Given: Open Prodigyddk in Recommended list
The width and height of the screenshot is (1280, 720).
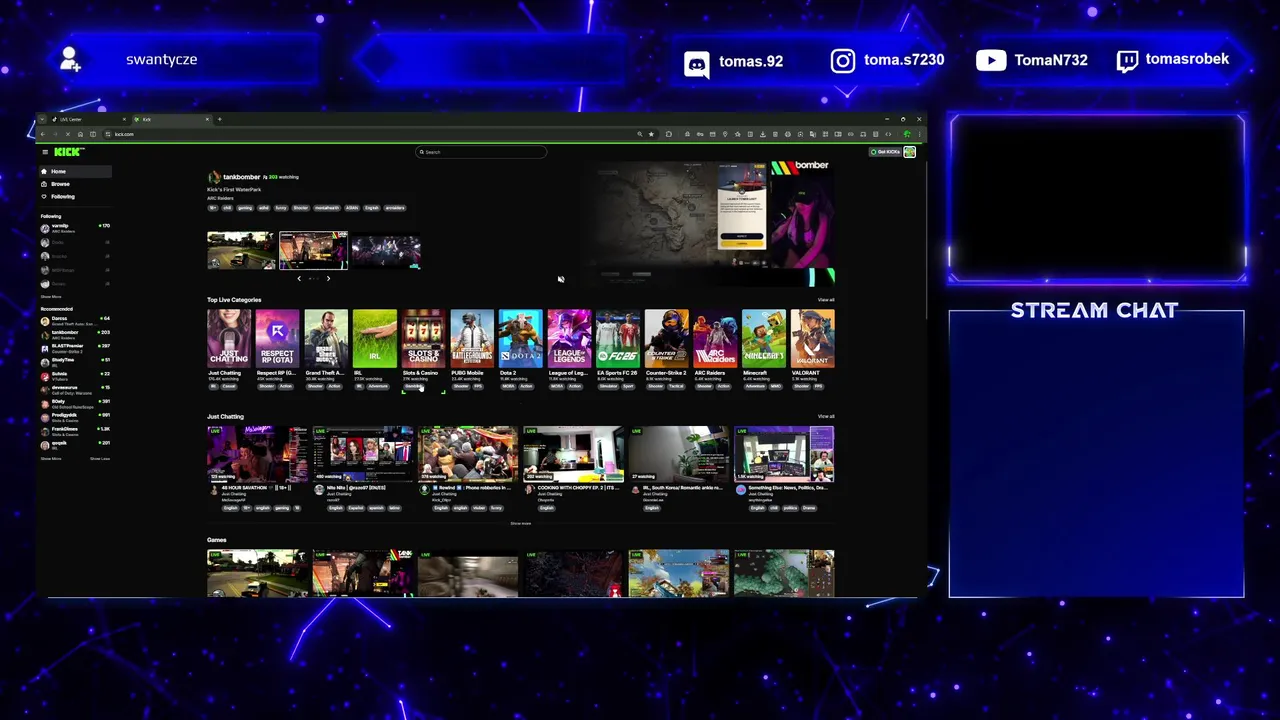Looking at the screenshot, I should (75, 418).
